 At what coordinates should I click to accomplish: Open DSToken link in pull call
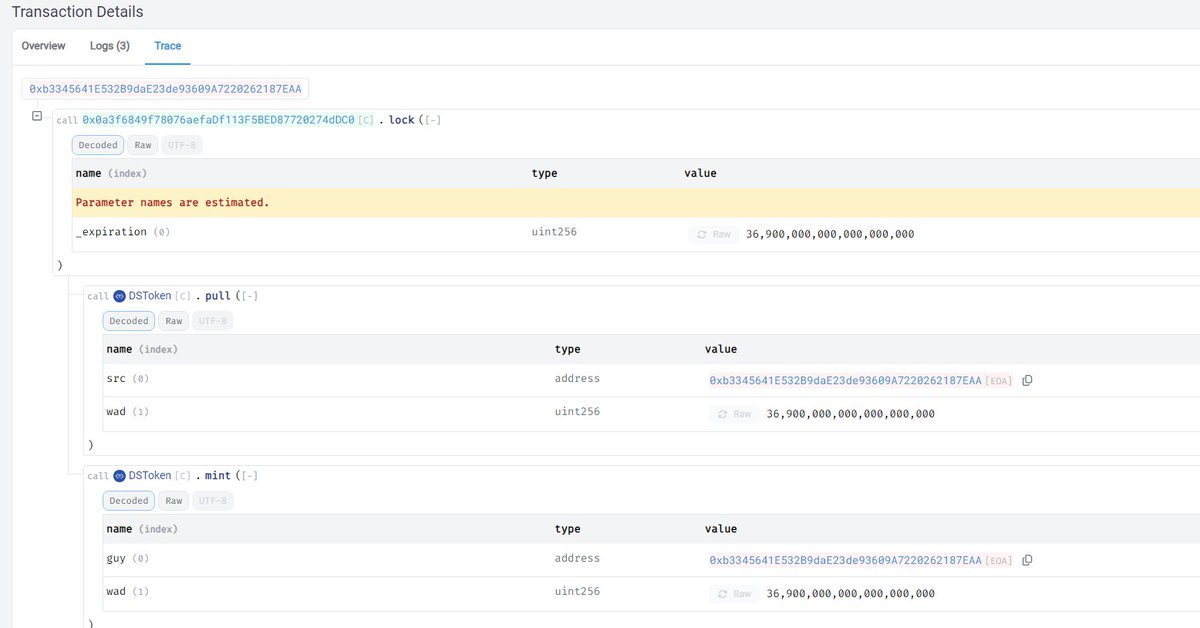point(150,296)
